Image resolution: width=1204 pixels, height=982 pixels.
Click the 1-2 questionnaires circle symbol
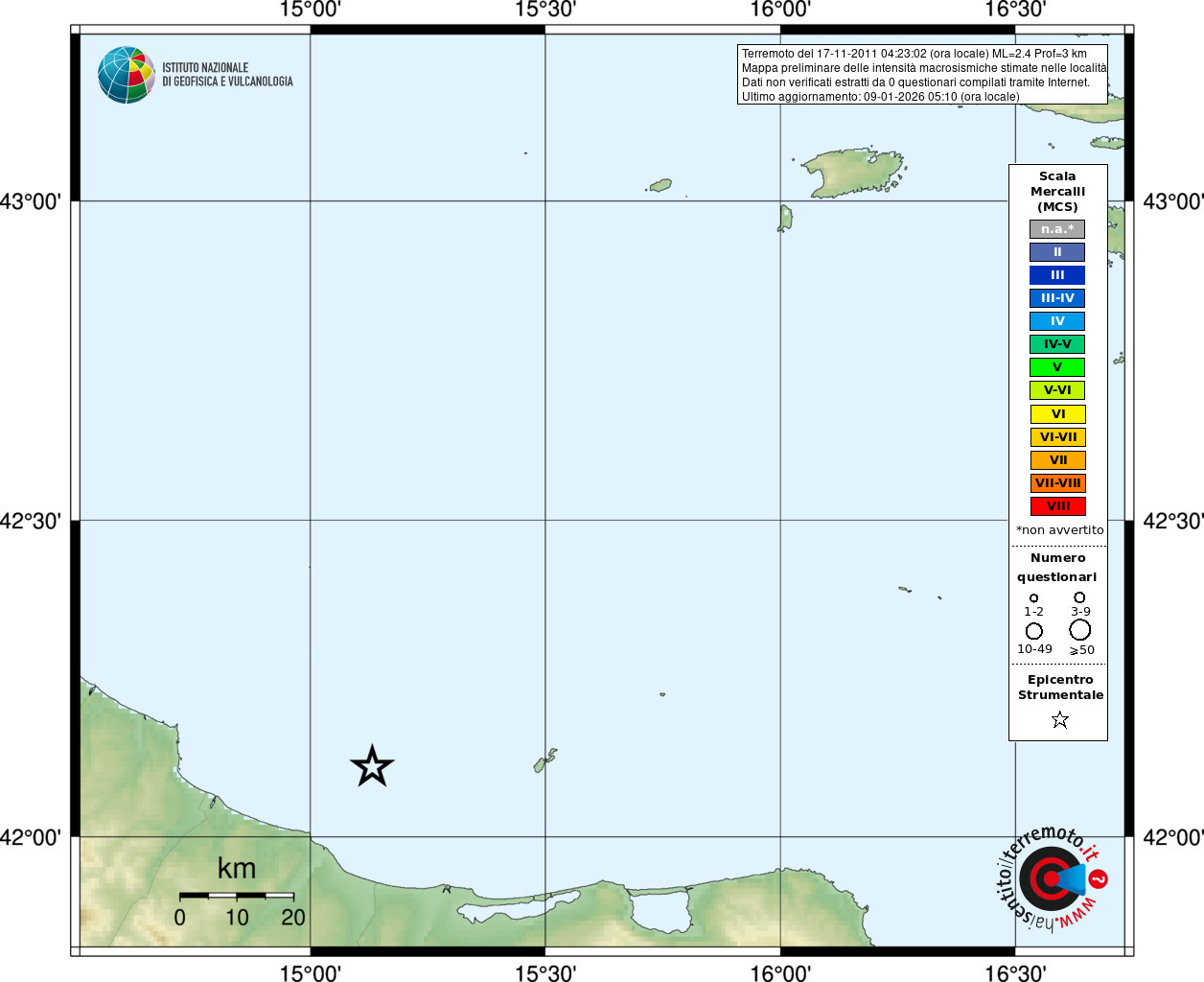[x=1033, y=598]
